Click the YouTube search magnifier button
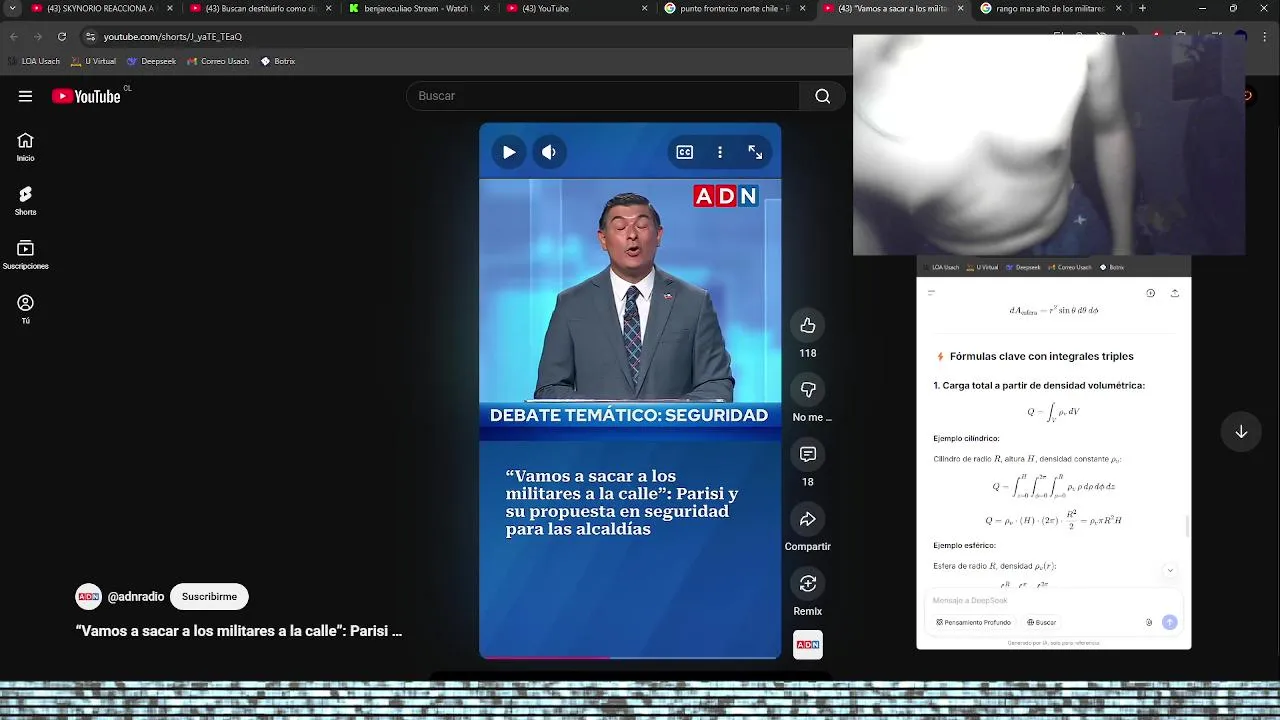 [822, 96]
